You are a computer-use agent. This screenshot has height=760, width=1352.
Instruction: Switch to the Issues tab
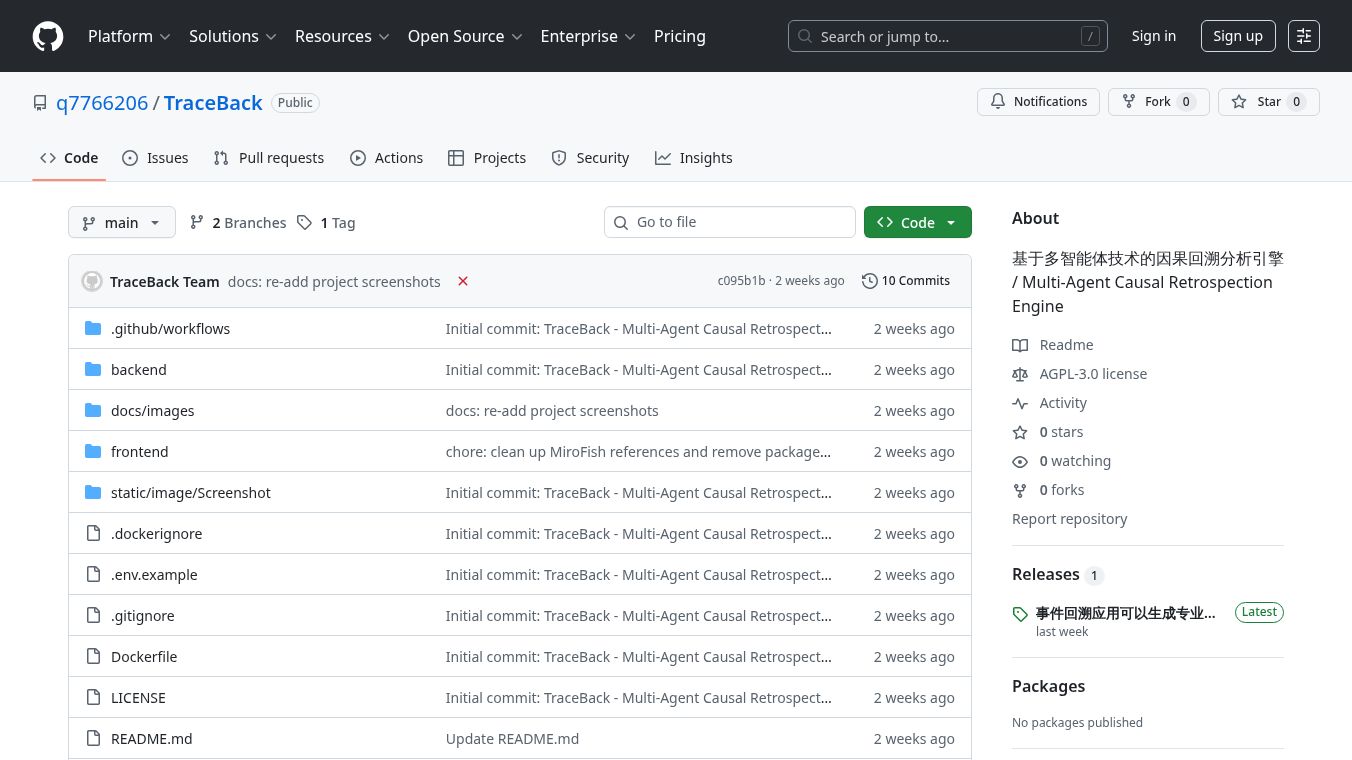(x=155, y=158)
